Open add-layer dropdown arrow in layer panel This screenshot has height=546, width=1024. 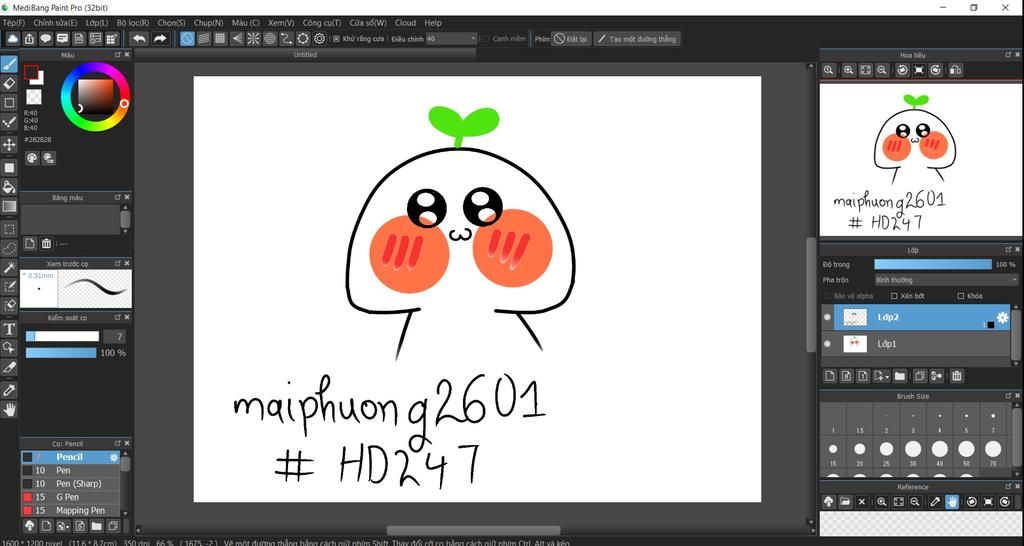pyautogui.click(x=888, y=377)
